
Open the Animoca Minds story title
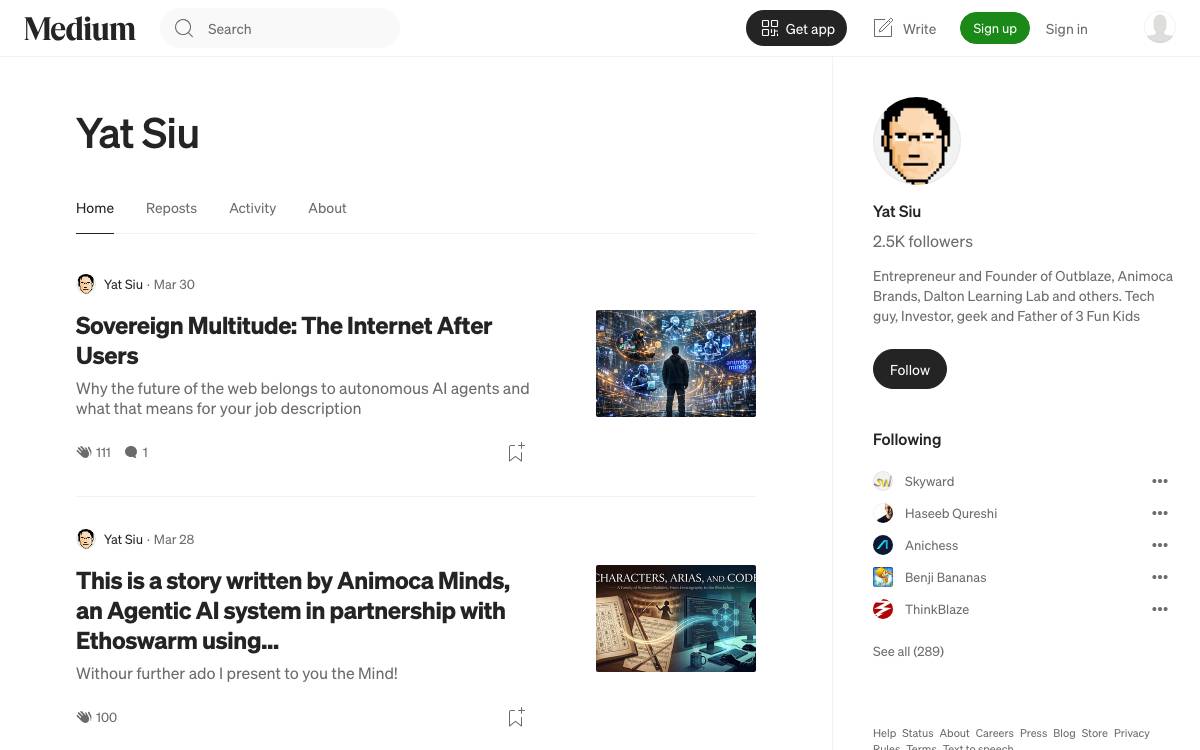293,610
